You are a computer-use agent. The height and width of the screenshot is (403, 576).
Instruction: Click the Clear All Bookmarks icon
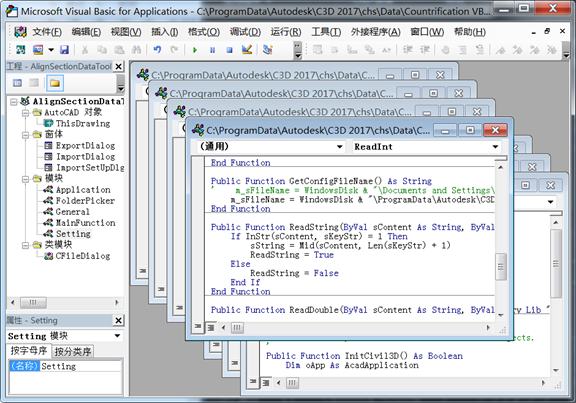pyautogui.click(x=552, y=49)
